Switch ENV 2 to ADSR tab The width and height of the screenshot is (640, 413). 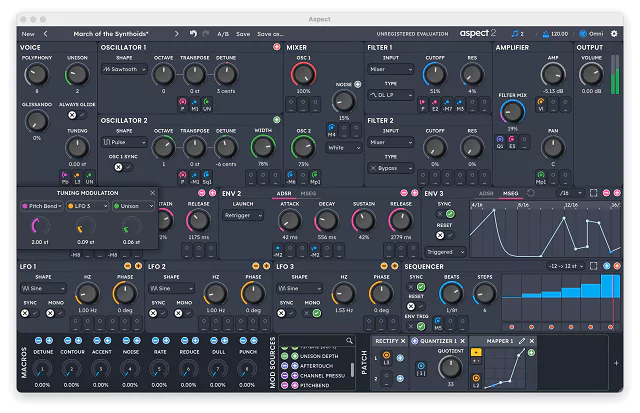(284, 193)
